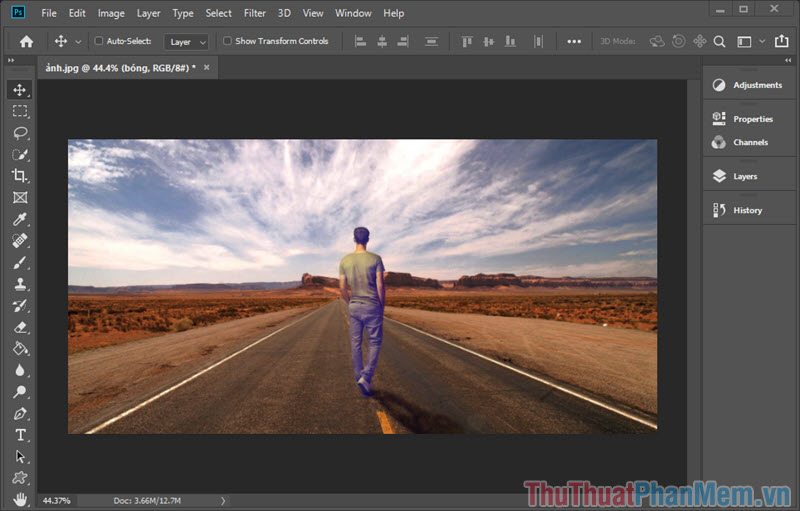Select the History Brush tool
Viewport: 800px width, 511px height.
coord(19,306)
